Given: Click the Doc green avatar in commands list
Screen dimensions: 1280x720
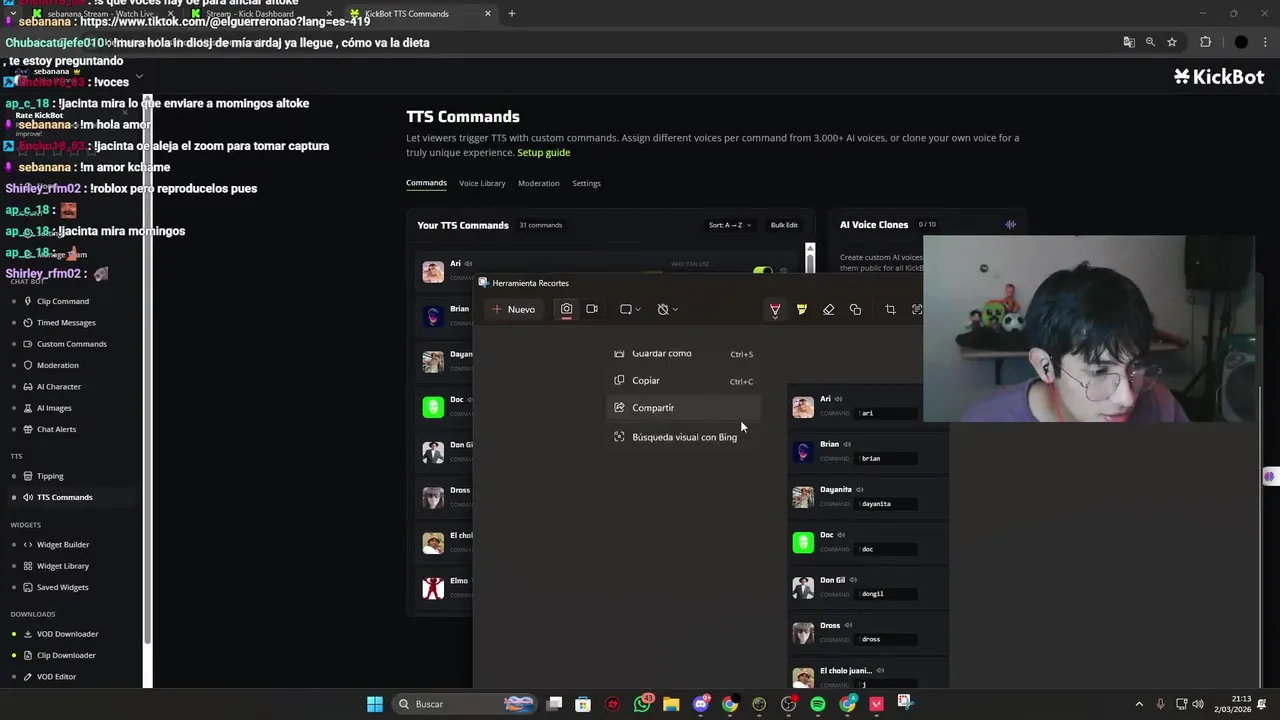Looking at the screenshot, I should tap(433, 406).
